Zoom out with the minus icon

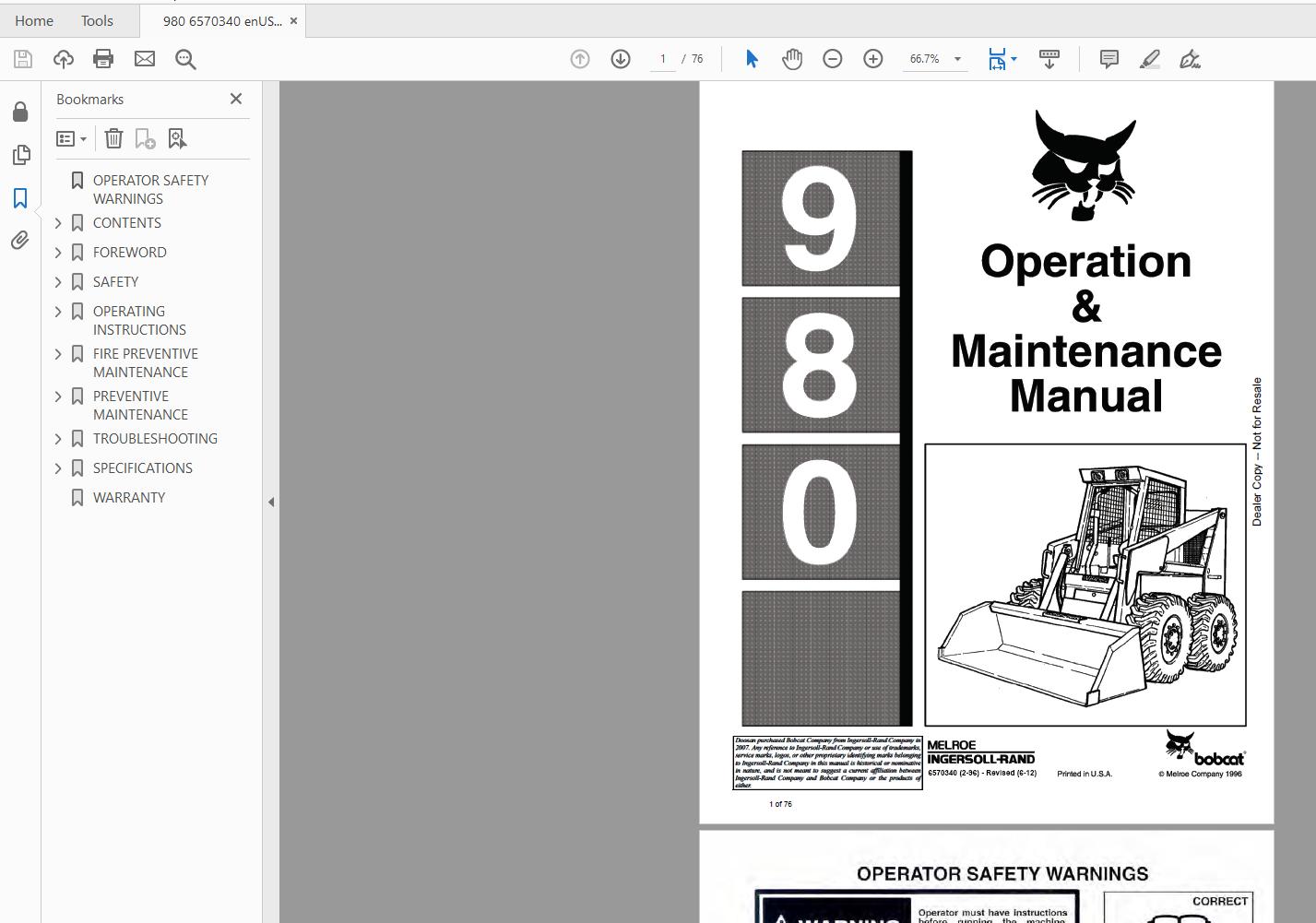[x=833, y=59]
